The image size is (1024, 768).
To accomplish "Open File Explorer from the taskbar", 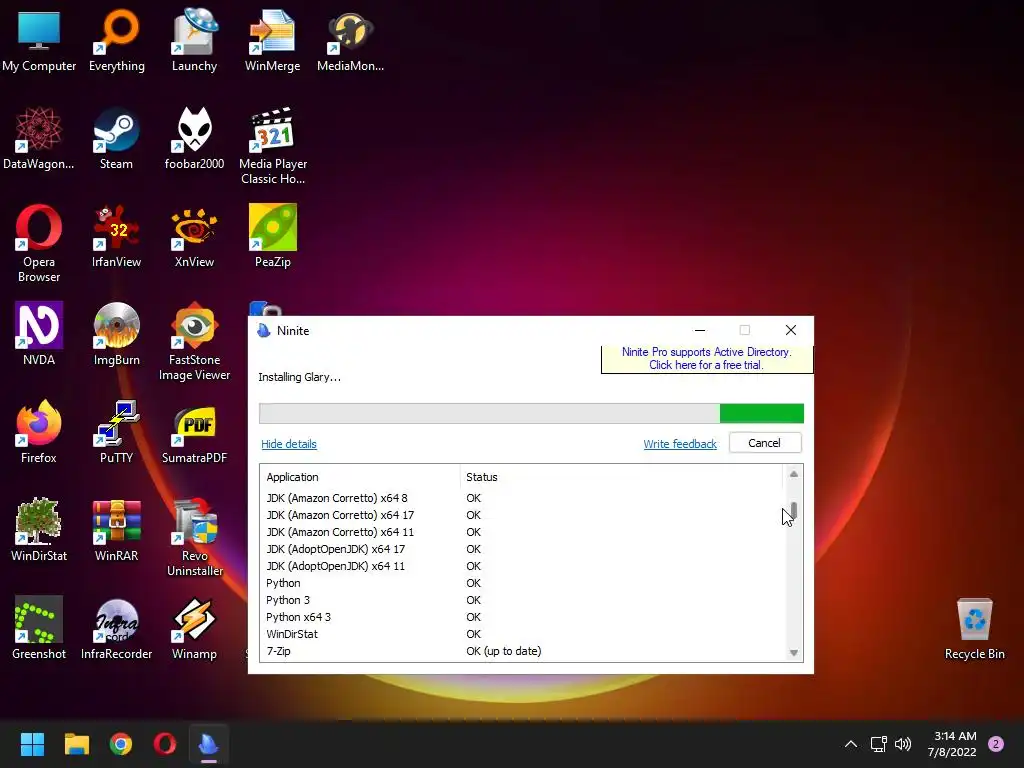I will [x=76, y=744].
